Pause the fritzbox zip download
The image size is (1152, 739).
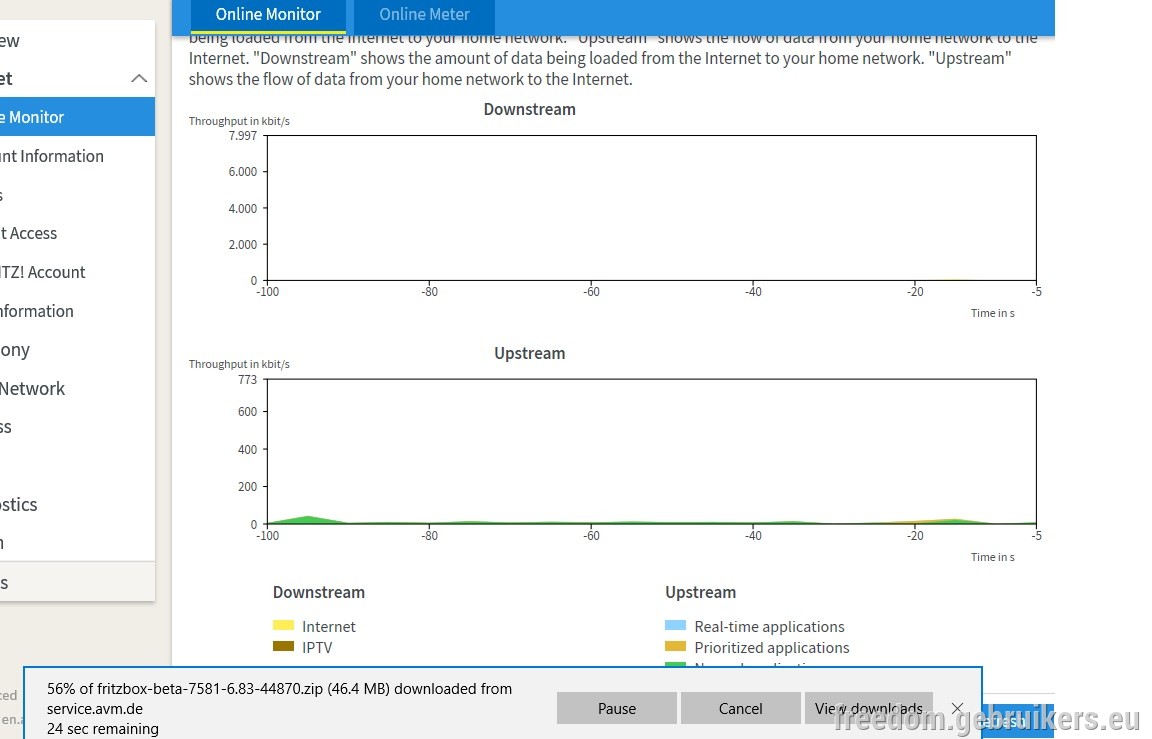click(x=616, y=708)
